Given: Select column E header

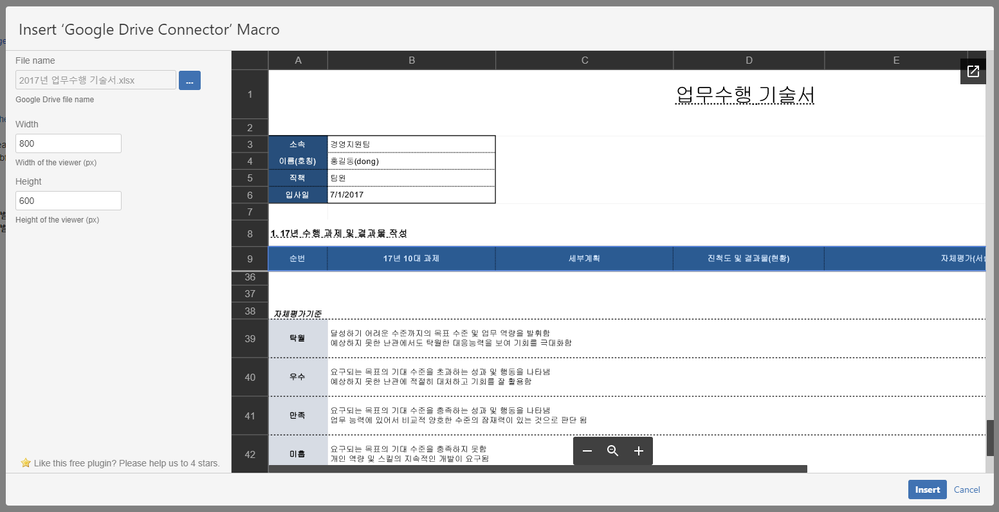Looking at the screenshot, I should click(x=896, y=60).
